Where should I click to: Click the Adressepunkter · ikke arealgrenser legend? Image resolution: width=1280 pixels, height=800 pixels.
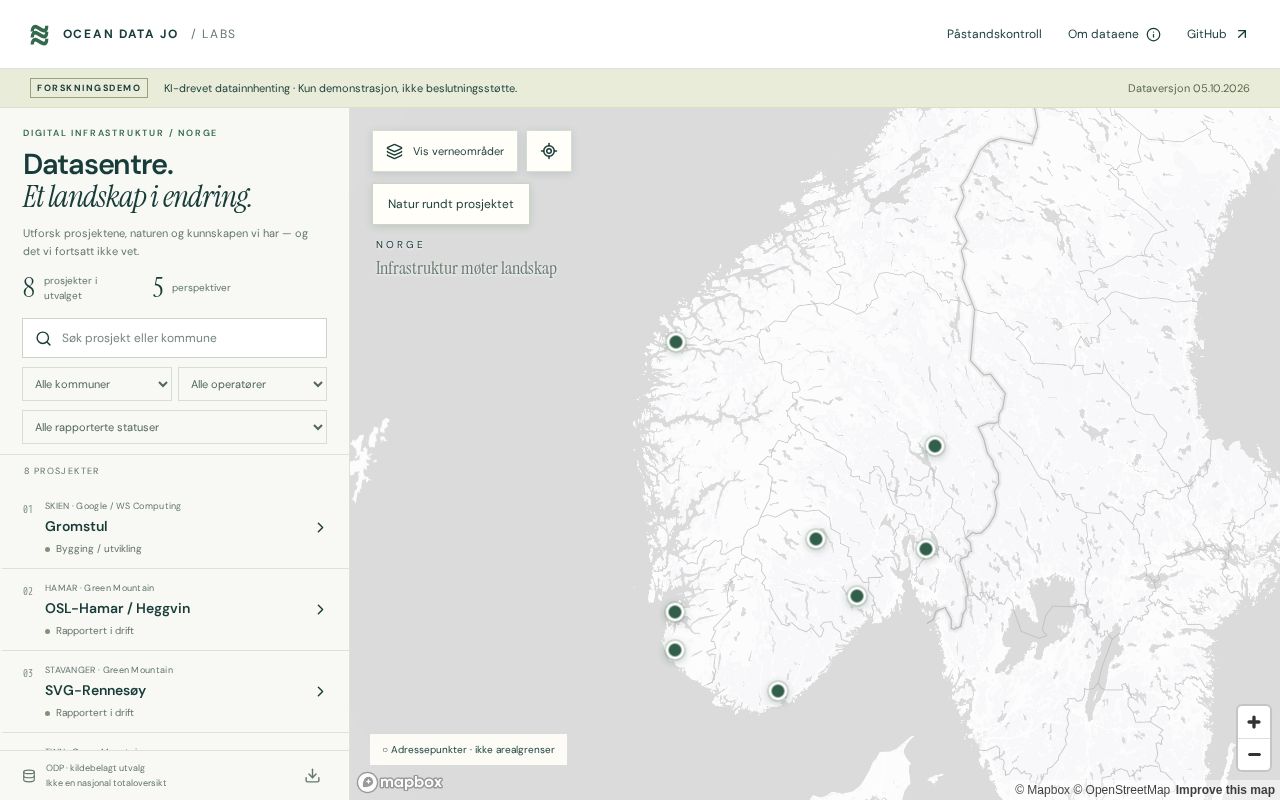click(x=468, y=750)
